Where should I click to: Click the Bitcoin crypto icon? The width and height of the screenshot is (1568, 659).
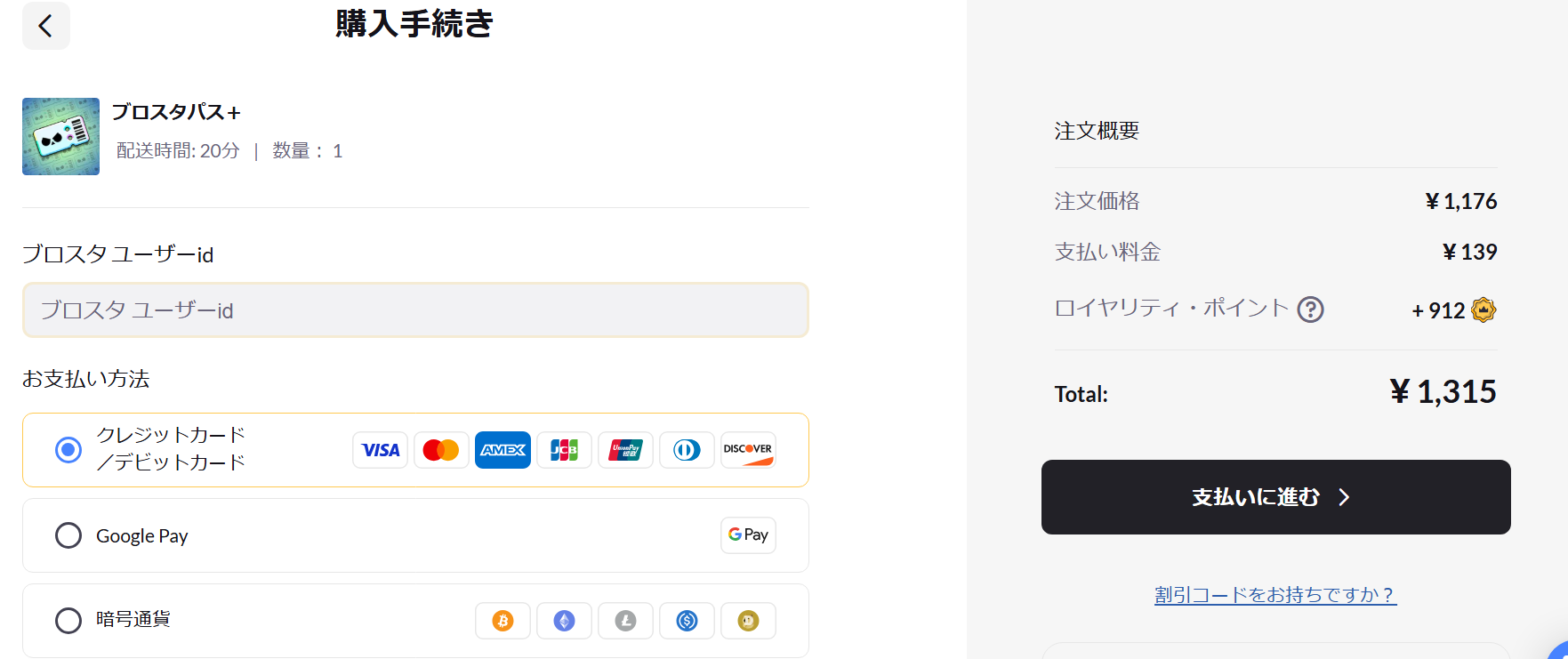coord(503,621)
